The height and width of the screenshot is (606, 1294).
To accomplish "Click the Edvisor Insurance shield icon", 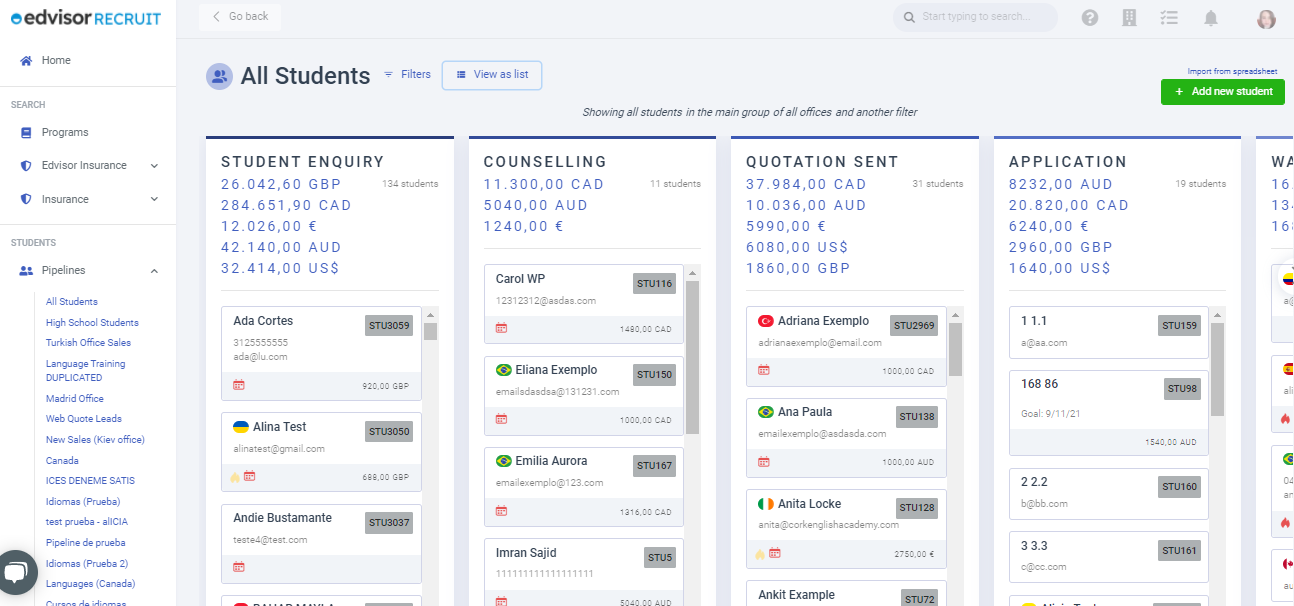I will (26, 165).
